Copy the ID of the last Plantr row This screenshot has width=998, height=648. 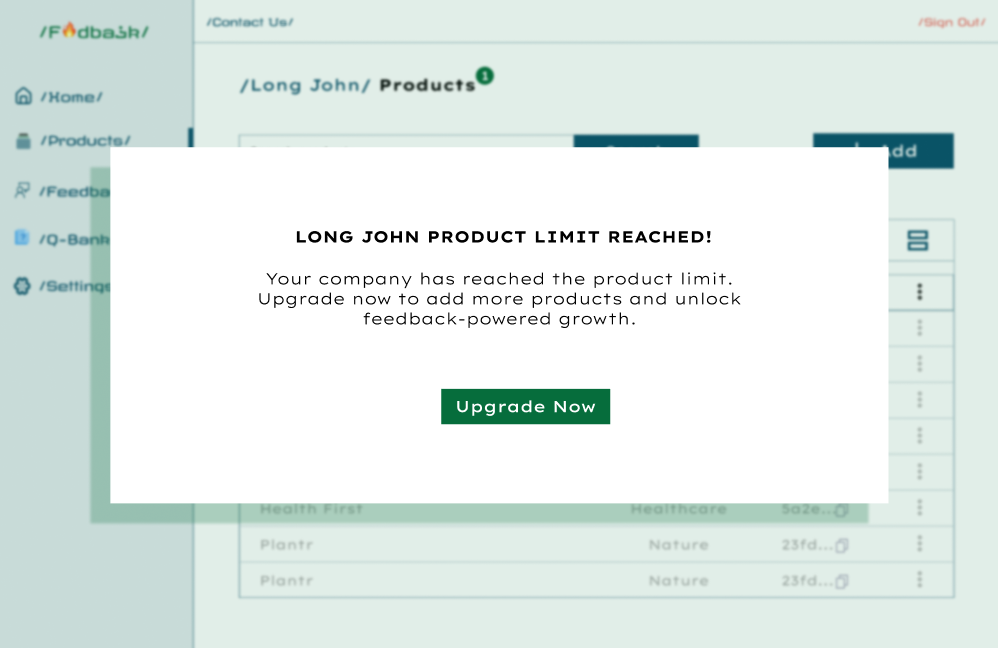coord(841,581)
